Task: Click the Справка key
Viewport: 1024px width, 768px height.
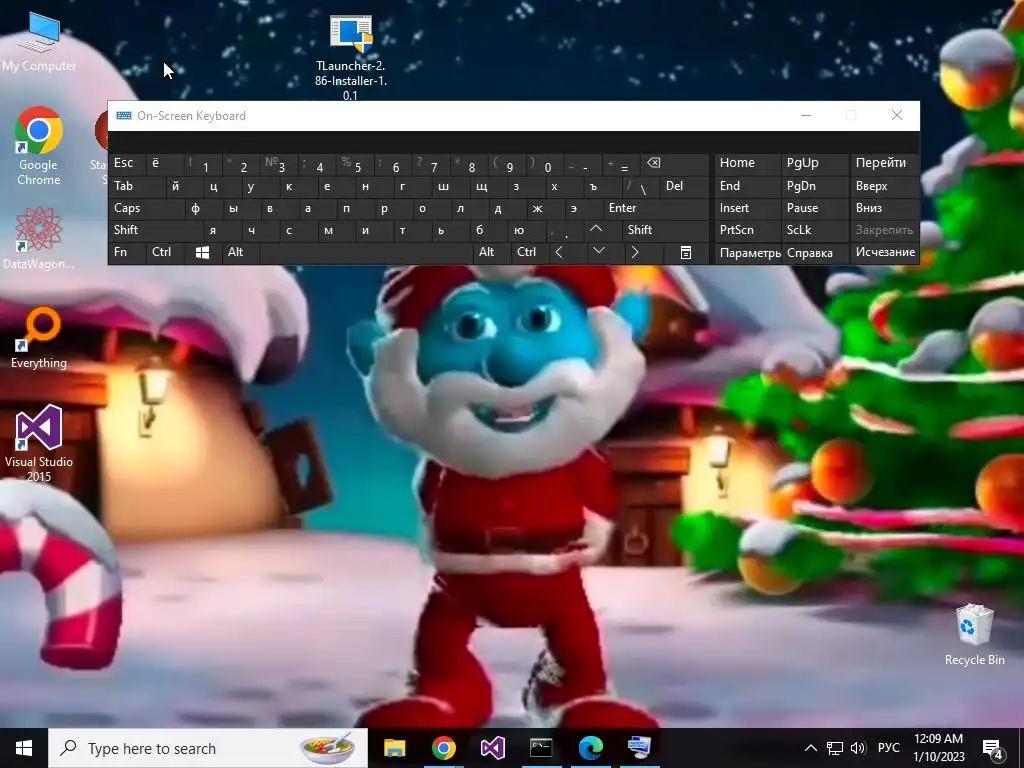Action: 816,252
